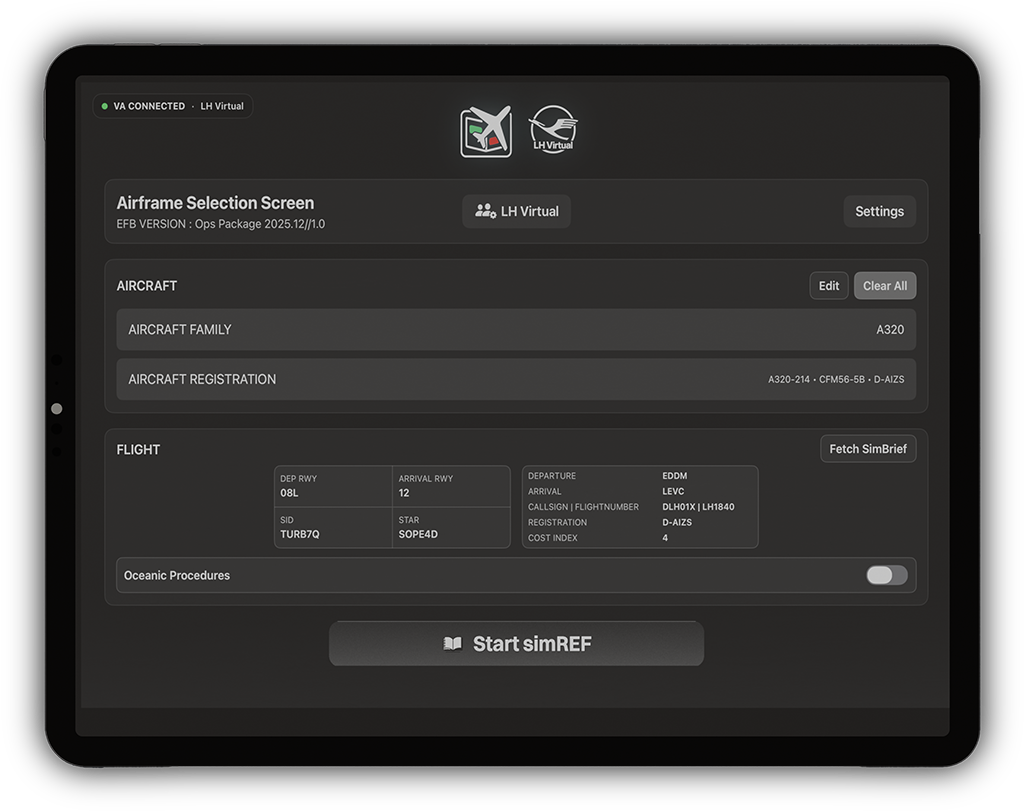
Task: Click the Callsign DLH01X flight number row
Action: point(639,507)
